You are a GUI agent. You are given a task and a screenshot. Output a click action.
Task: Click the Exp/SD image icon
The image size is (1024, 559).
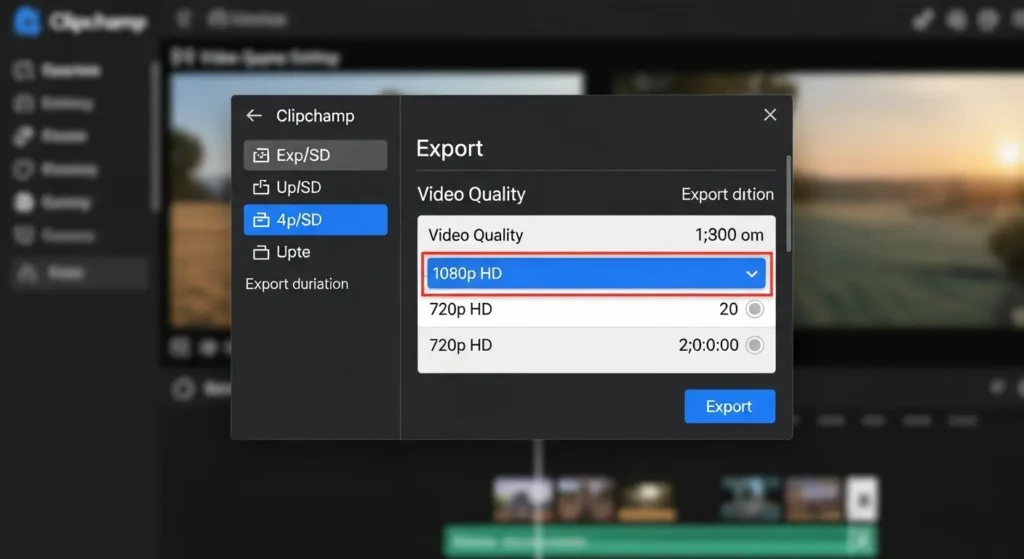point(261,155)
